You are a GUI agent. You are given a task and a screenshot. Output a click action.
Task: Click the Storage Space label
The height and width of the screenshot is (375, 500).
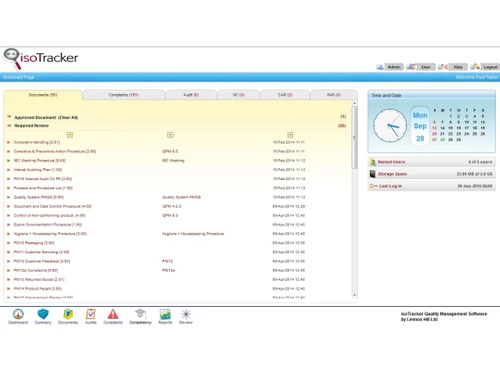(392, 174)
